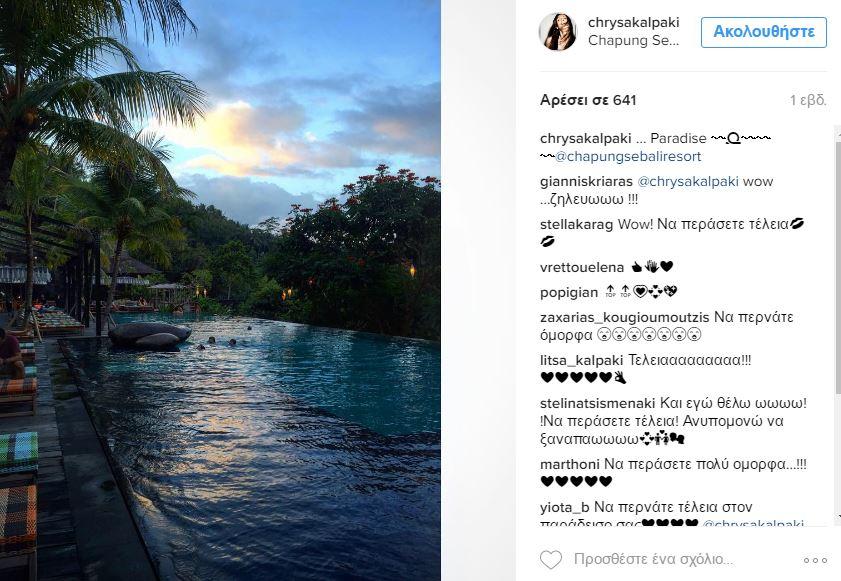Screen dimensions: 841x581
Task: Click the comments scrollbar
Action: tap(834, 330)
